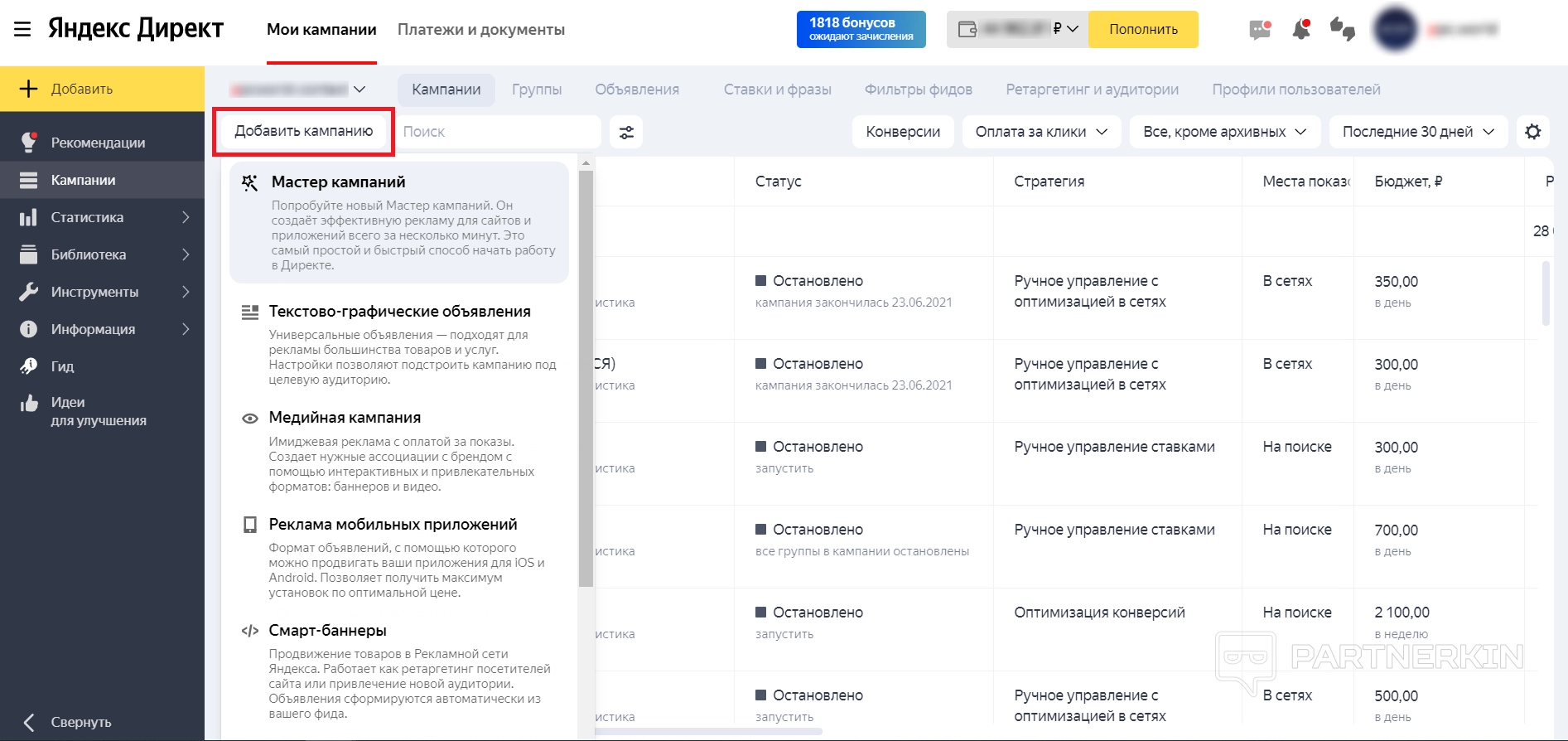
Task: Click the mobile app phone icon
Action: 249,525
